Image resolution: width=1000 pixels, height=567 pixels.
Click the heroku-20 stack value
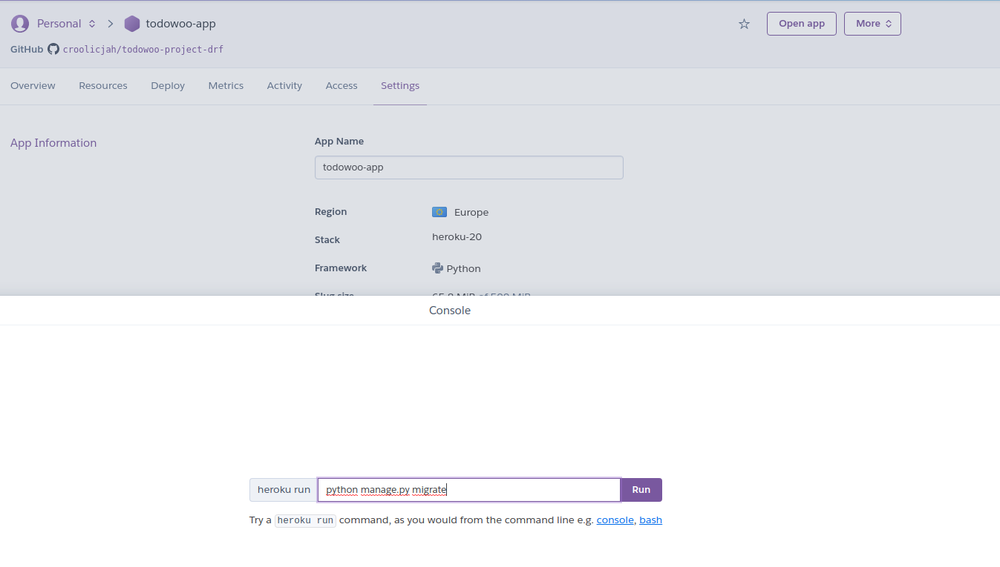[x=457, y=237]
